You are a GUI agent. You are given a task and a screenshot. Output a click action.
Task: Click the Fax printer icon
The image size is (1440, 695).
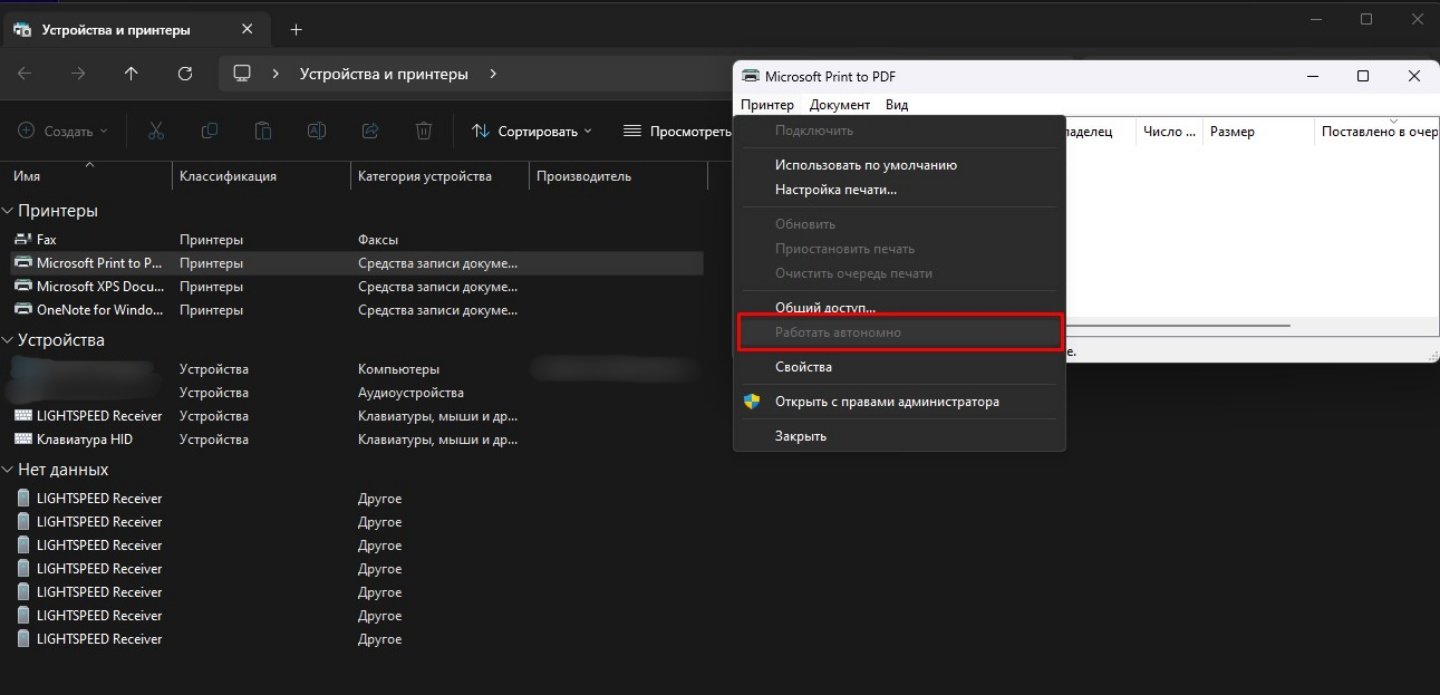click(24, 240)
